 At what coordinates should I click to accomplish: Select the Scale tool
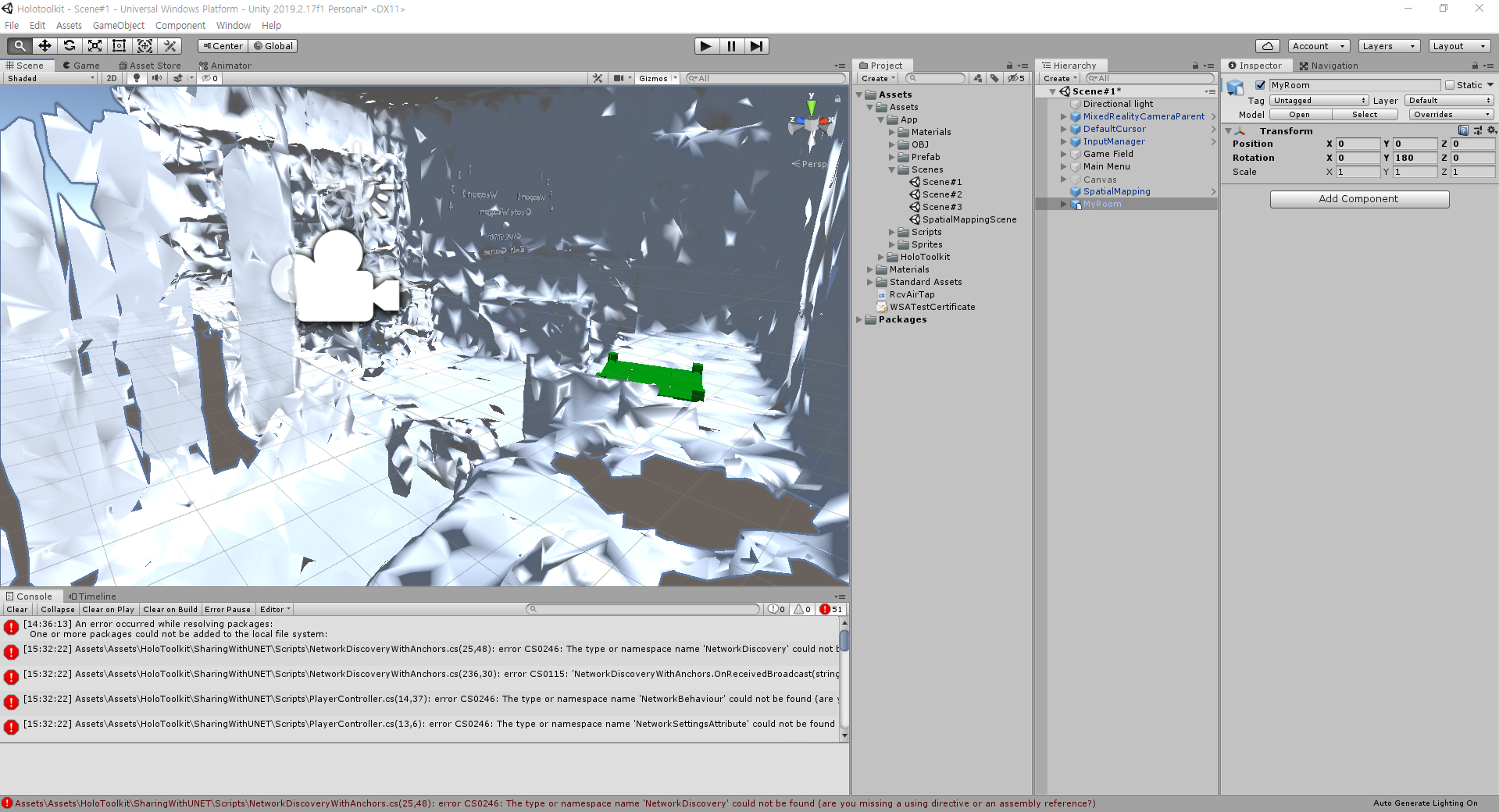[95, 45]
